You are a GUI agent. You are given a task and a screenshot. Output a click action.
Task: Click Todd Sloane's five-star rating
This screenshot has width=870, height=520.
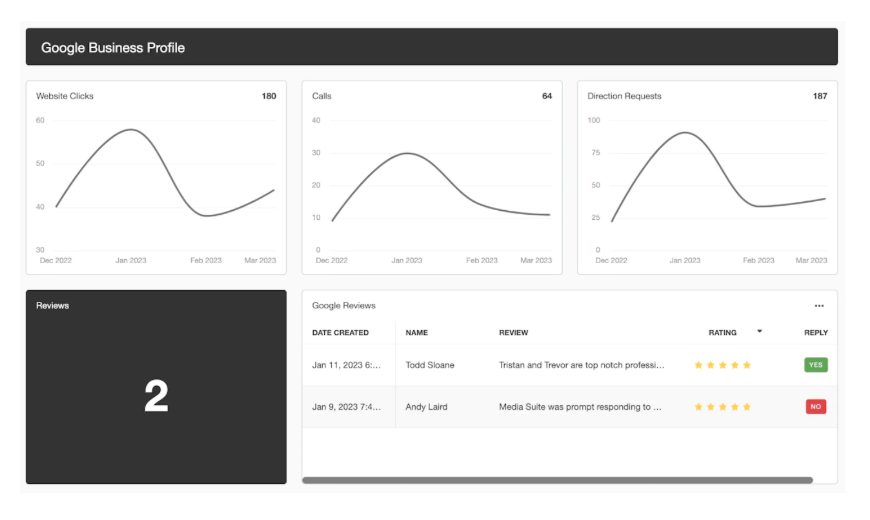722,365
